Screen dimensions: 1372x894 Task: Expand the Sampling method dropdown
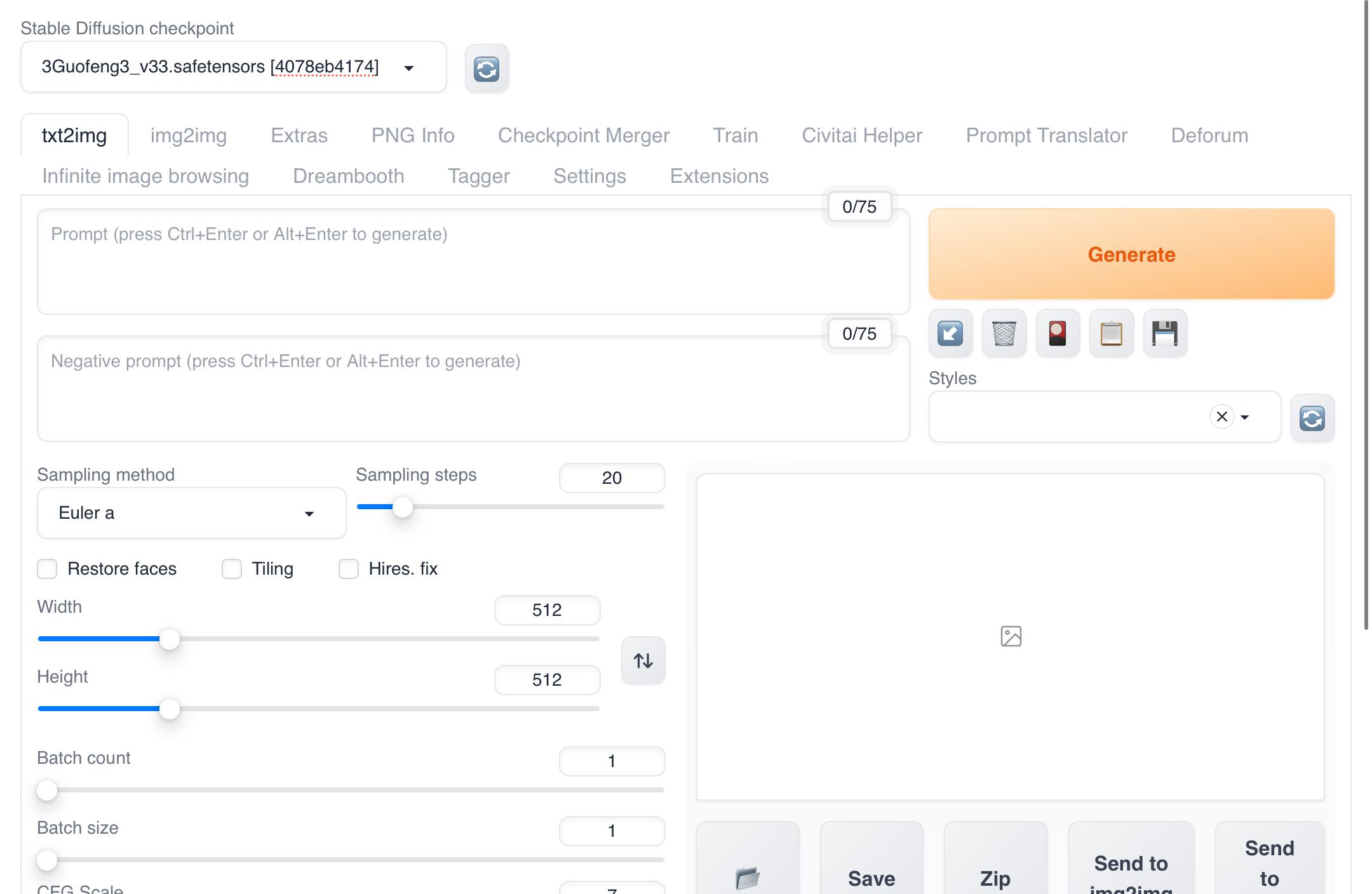(x=309, y=513)
